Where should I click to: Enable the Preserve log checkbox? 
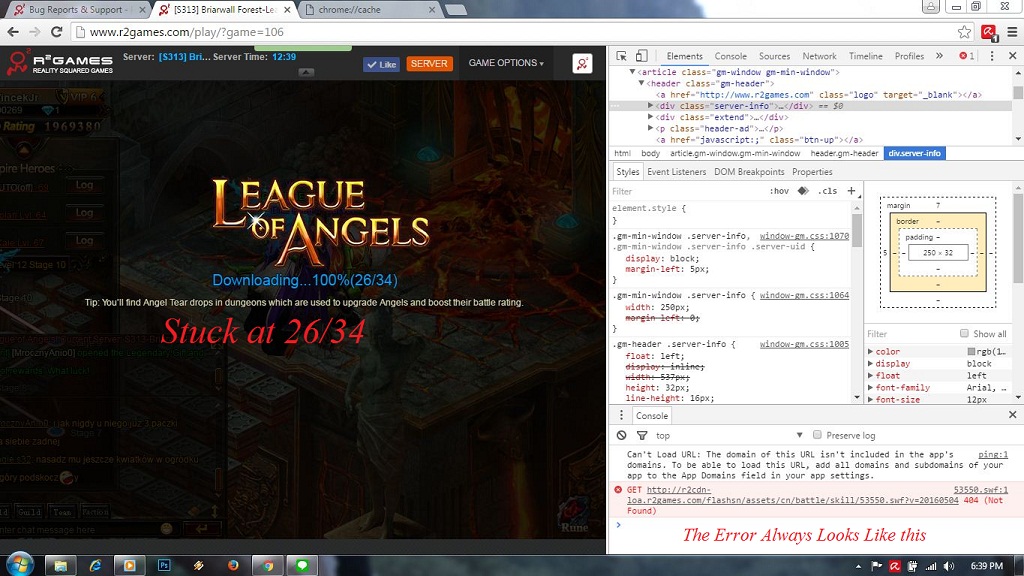click(818, 436)
